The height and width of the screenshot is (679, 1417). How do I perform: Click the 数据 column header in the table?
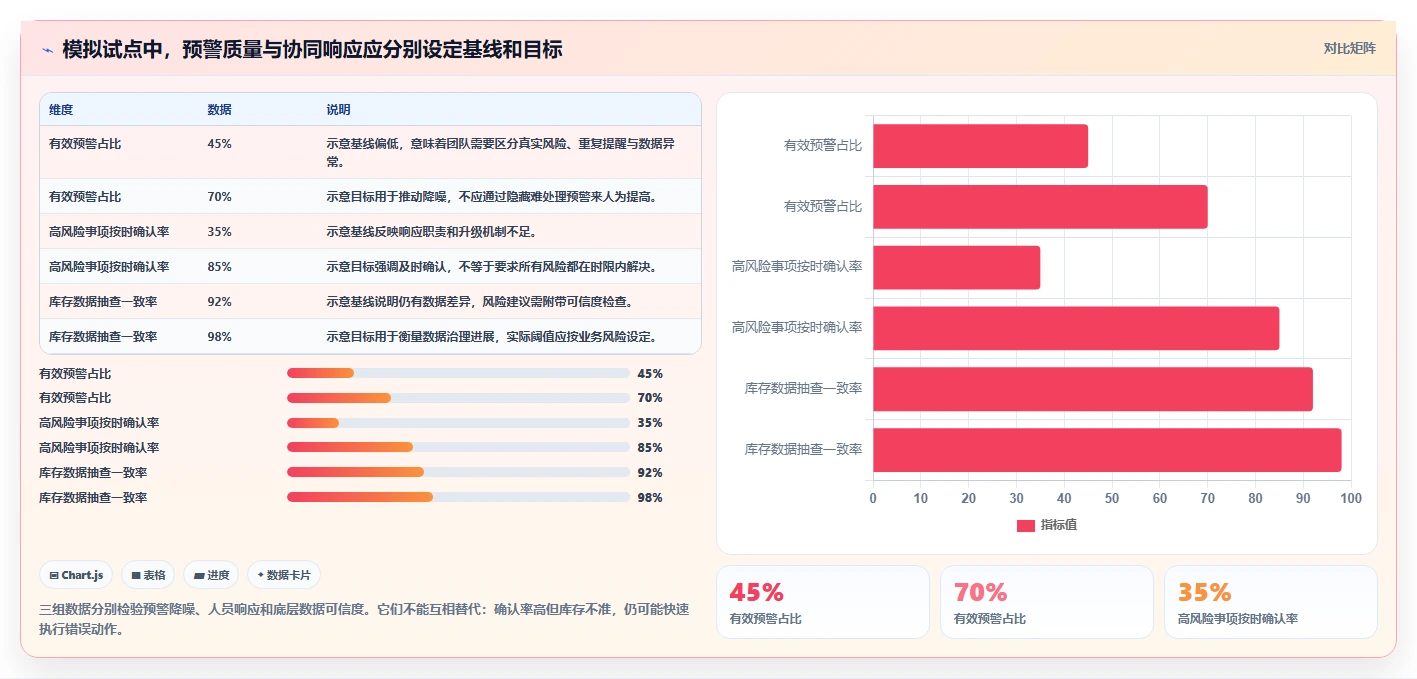[219, 109]
